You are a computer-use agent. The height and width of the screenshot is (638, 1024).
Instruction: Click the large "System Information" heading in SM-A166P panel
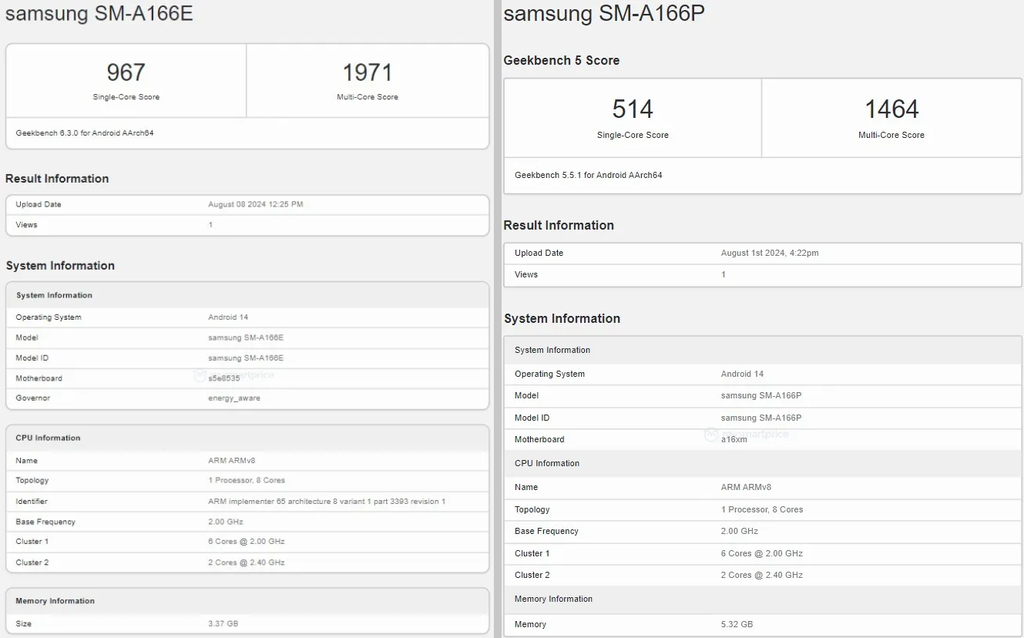click(x=562, y=319)
